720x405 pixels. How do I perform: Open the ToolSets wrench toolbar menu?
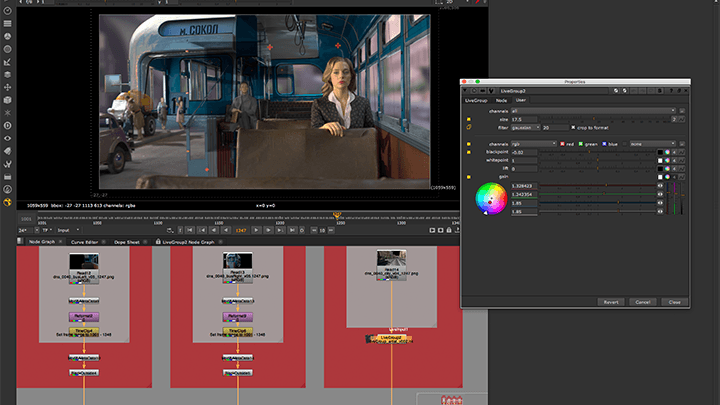[x=7, y=164]
